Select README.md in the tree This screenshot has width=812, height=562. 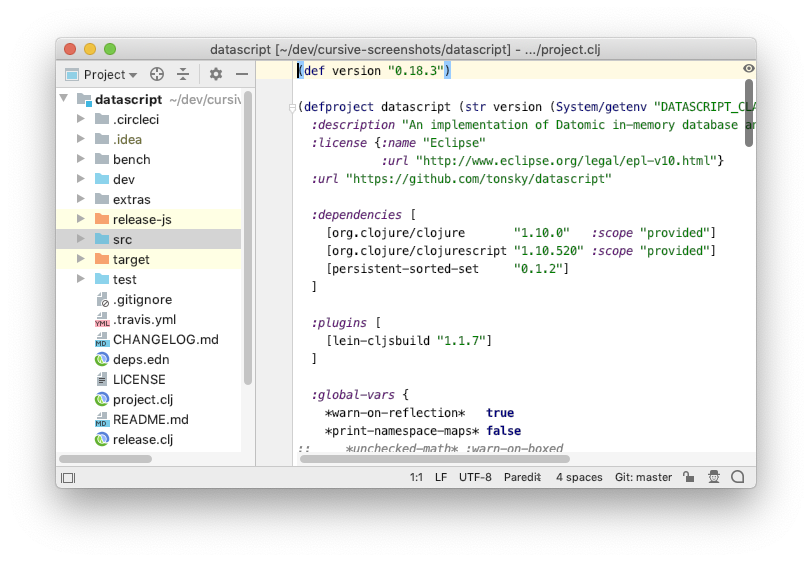[151, 420]
